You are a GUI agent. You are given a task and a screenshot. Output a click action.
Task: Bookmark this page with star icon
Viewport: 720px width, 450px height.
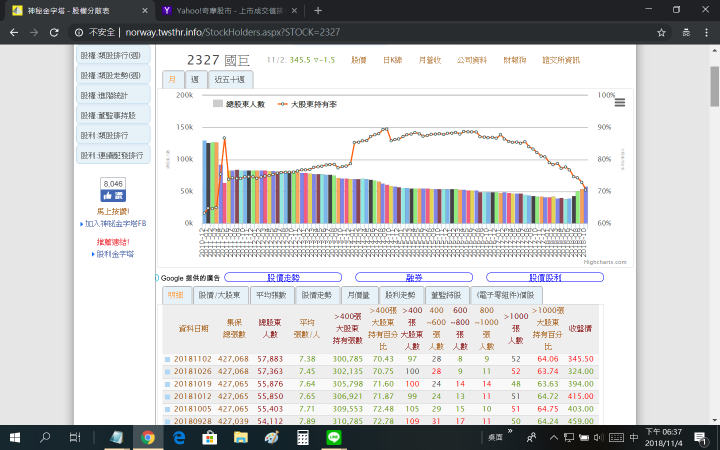pos(661,32)
